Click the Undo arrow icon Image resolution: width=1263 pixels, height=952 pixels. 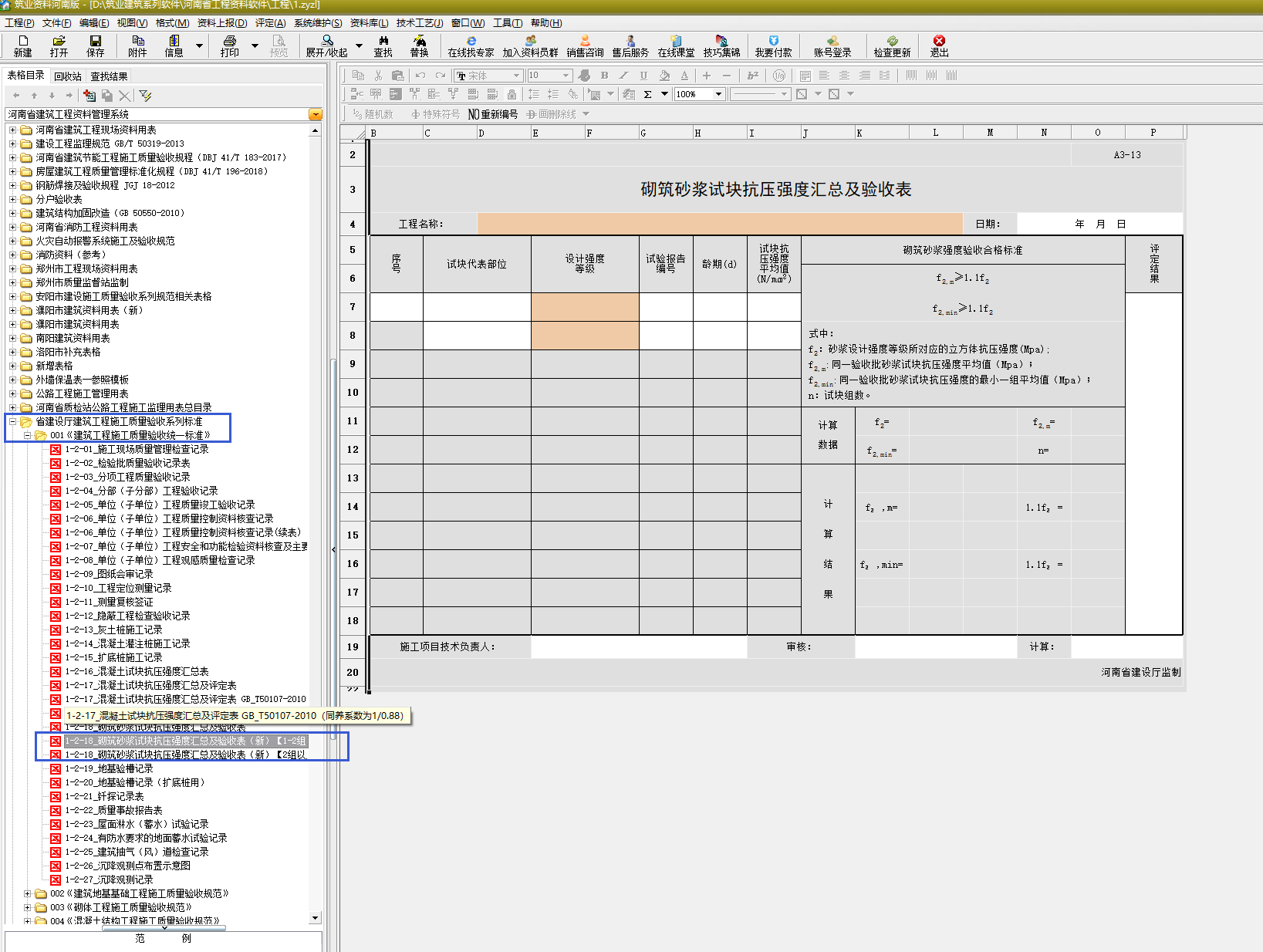point(420,75)
